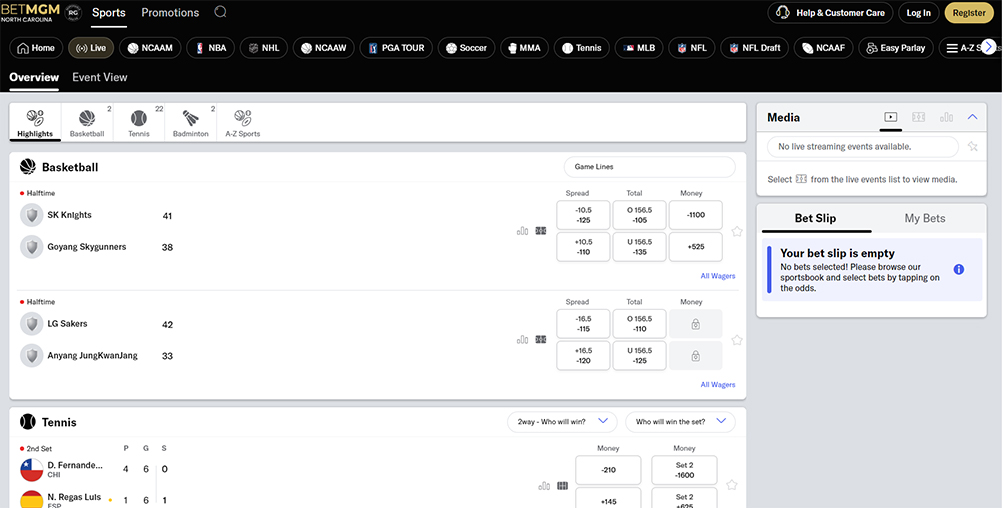Viewport: 1004px width, 508px height.
Task: Filter live events by Badminton icon
Action: [x=191, y=122]
